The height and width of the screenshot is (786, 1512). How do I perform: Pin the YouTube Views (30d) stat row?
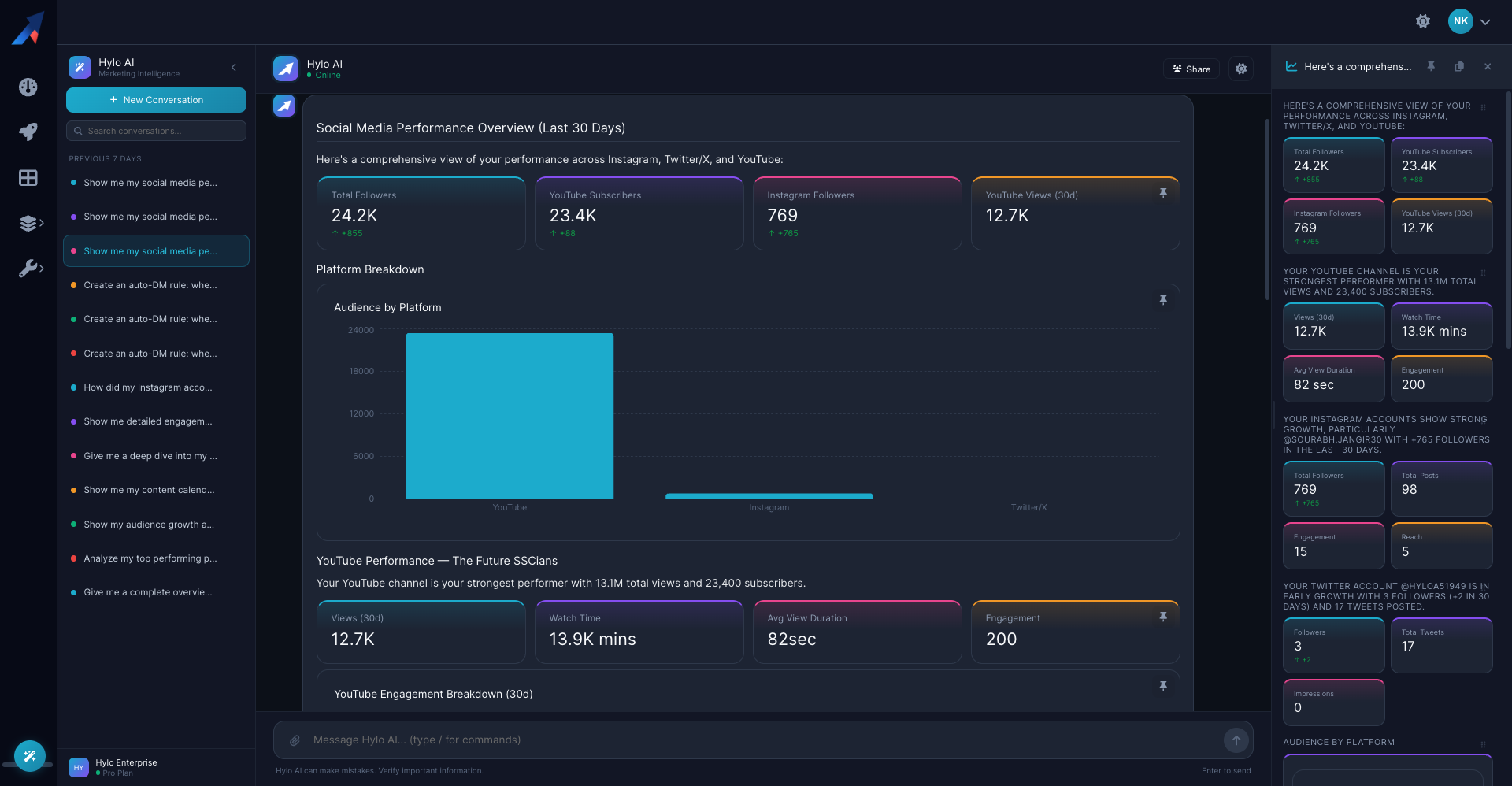tap(1163, 193)
